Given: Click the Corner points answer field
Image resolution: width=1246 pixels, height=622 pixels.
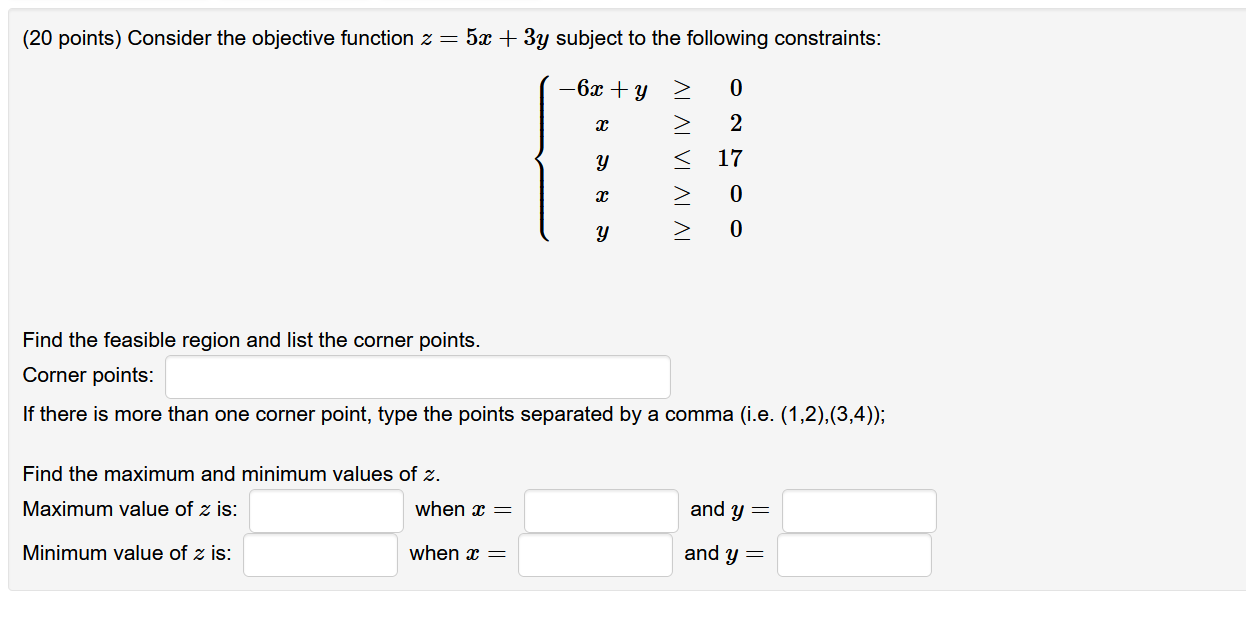Looking at the screenshot, I should (418, 377).
